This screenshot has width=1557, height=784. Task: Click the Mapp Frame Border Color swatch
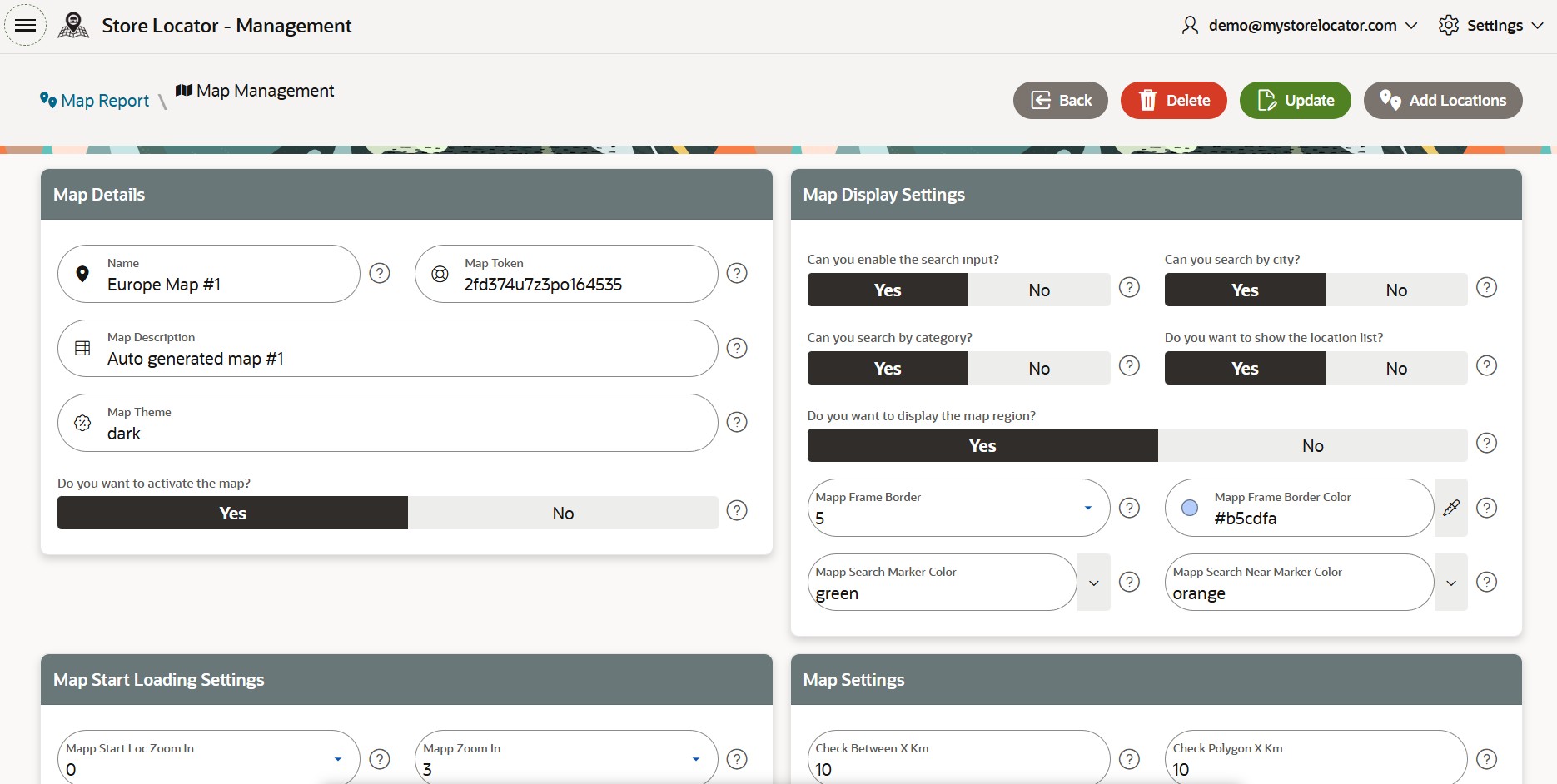[x=1190, y=508]
